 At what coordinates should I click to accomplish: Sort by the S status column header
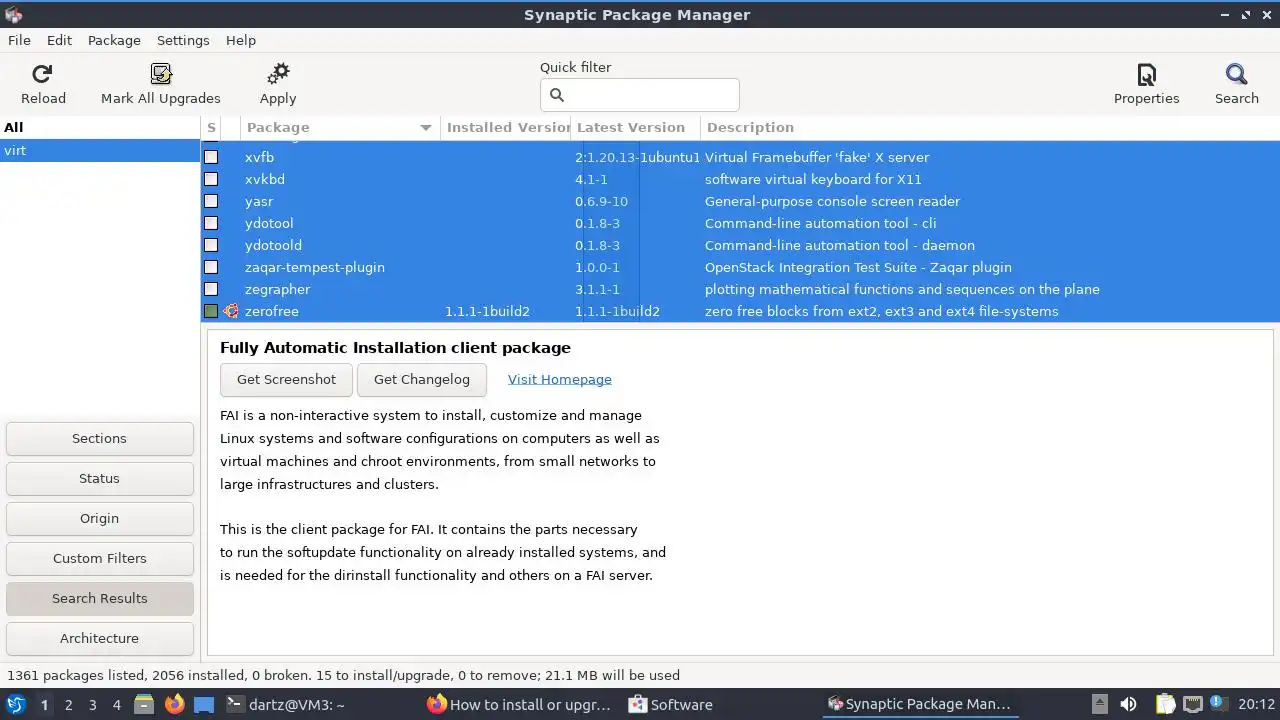click(x=211, y=127)
